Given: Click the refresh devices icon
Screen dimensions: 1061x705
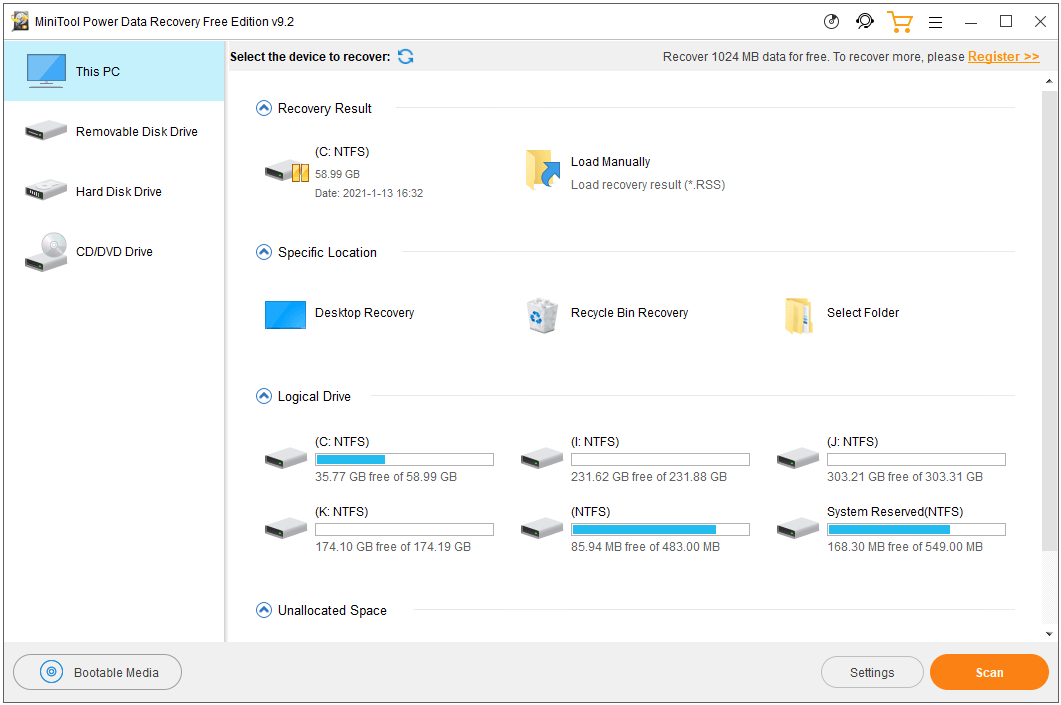Looking at the screenshot, I should (405, 57).
